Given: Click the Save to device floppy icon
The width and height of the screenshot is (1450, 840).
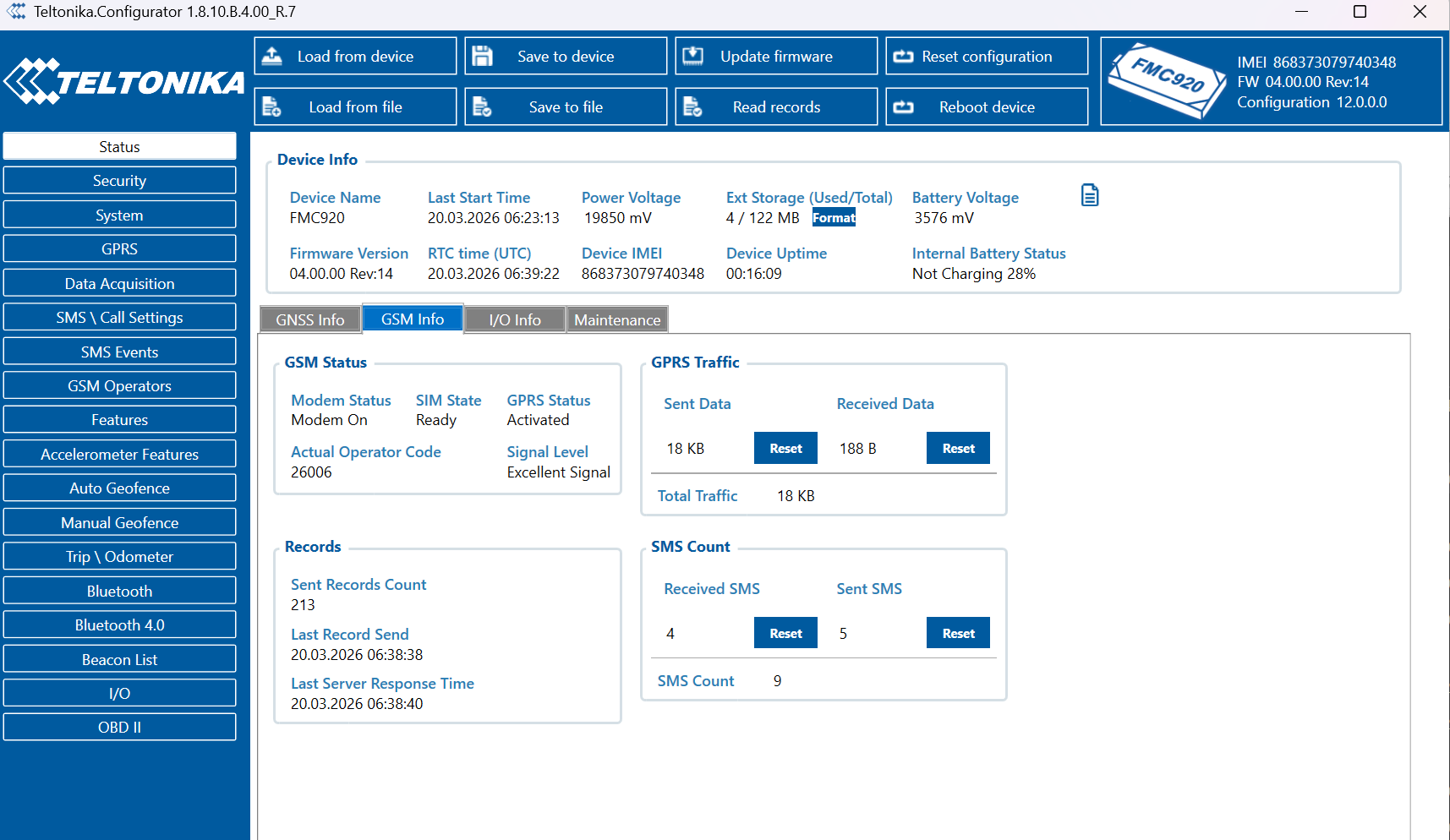Looking at the screenshot, I should coord(482,57).
